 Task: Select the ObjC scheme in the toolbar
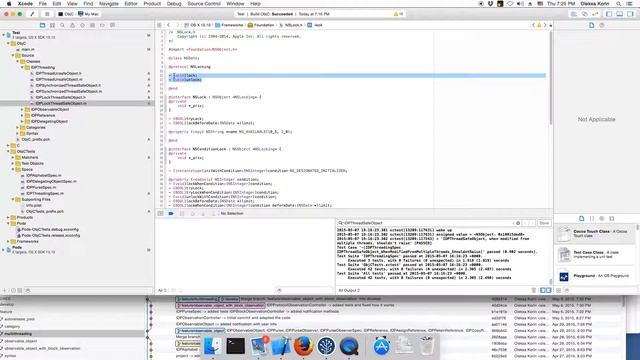(x=66, y=14)
